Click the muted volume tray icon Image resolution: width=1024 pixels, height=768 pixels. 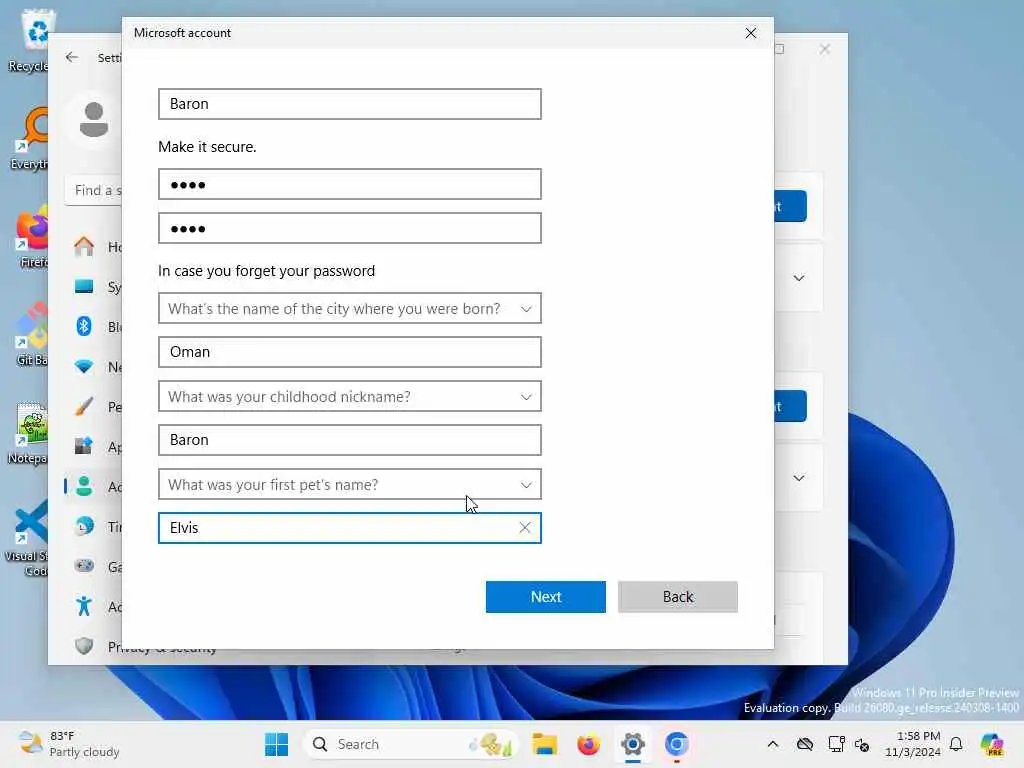862,744
